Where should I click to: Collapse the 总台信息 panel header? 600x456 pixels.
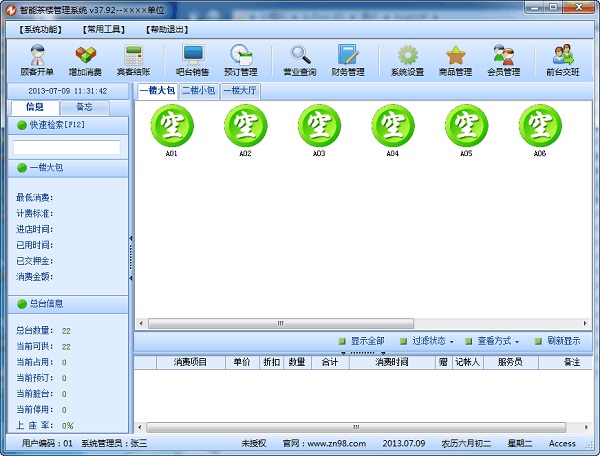(68, 304)
